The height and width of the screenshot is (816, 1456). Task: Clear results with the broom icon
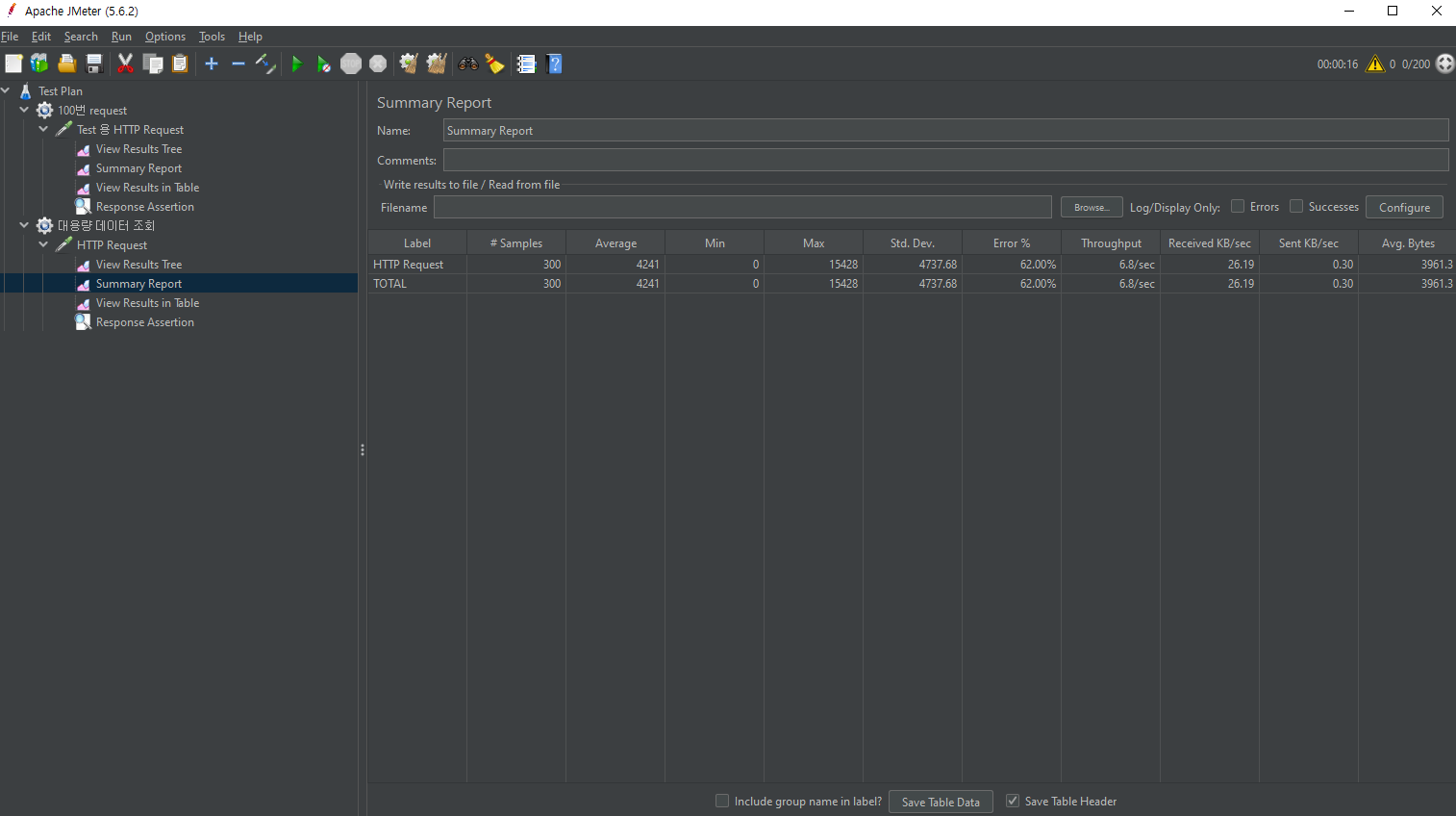pos(409,64)
